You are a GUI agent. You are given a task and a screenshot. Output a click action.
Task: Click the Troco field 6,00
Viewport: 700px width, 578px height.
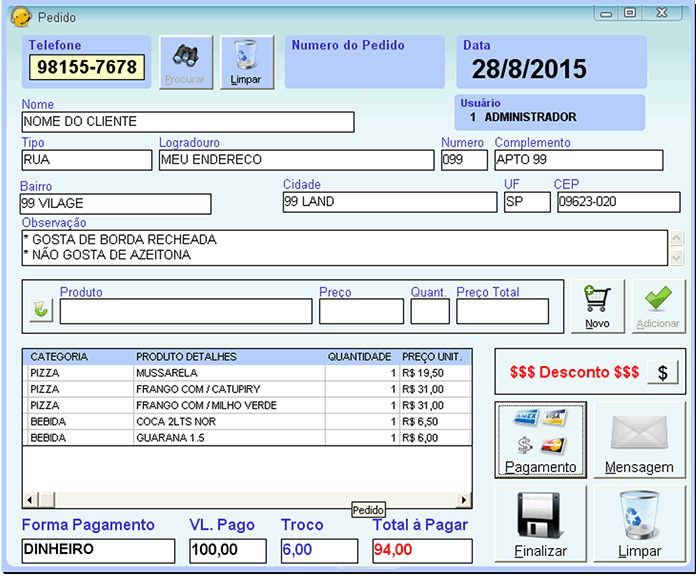(x=320, y=551)
